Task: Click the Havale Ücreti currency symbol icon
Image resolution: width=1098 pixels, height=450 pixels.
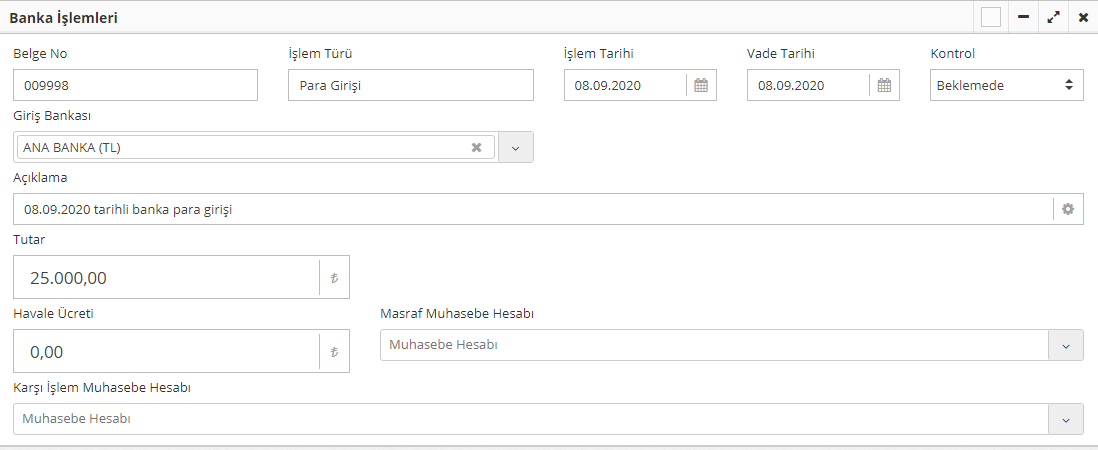Action: pos(334,352)
